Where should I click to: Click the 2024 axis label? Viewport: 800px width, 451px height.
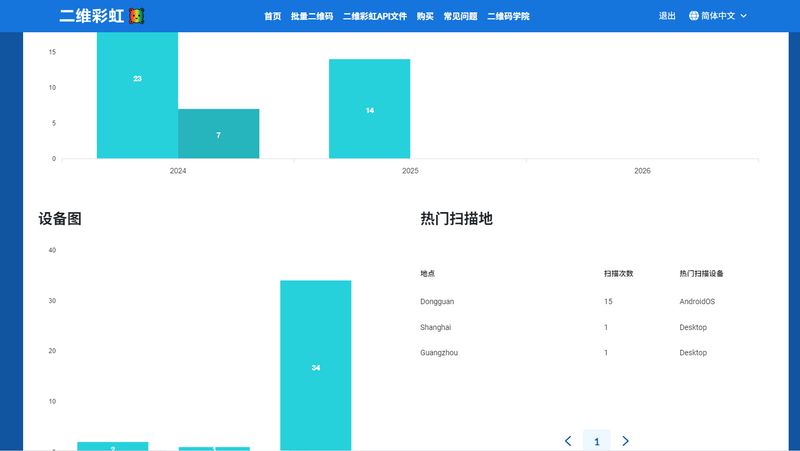coord(178,171)
